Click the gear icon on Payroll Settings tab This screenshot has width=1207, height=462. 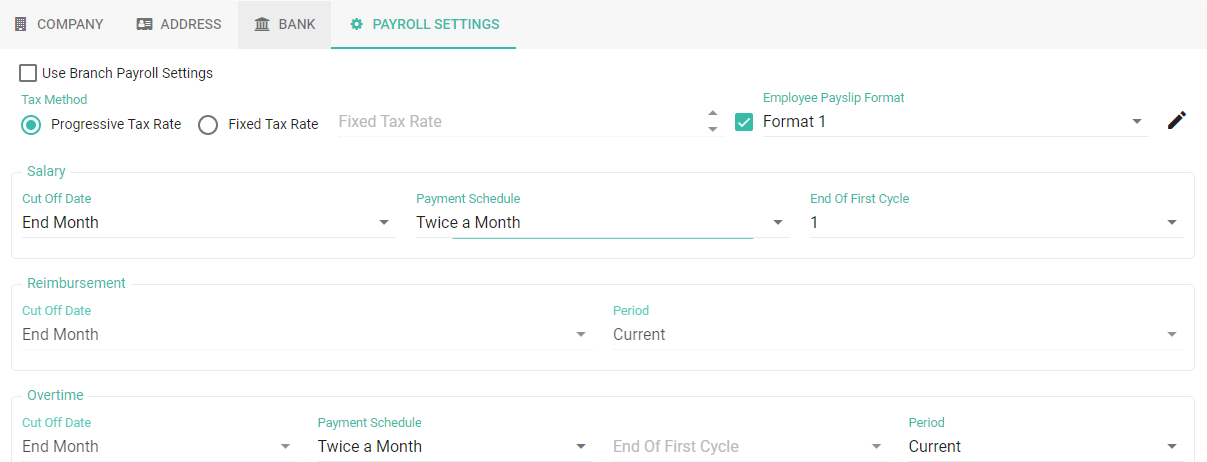356,24
